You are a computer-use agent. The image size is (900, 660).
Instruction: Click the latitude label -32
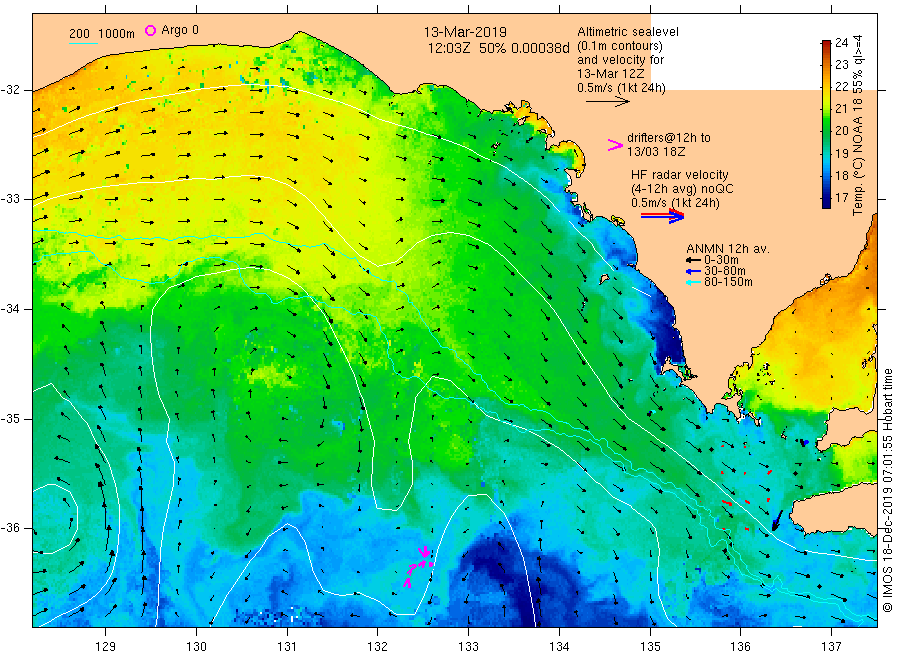click(10, 90)
